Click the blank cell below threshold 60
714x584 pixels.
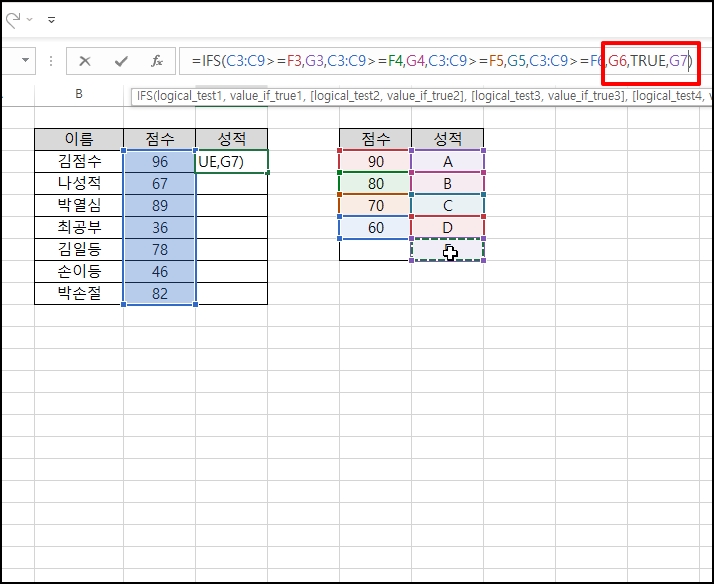point(376,249)
